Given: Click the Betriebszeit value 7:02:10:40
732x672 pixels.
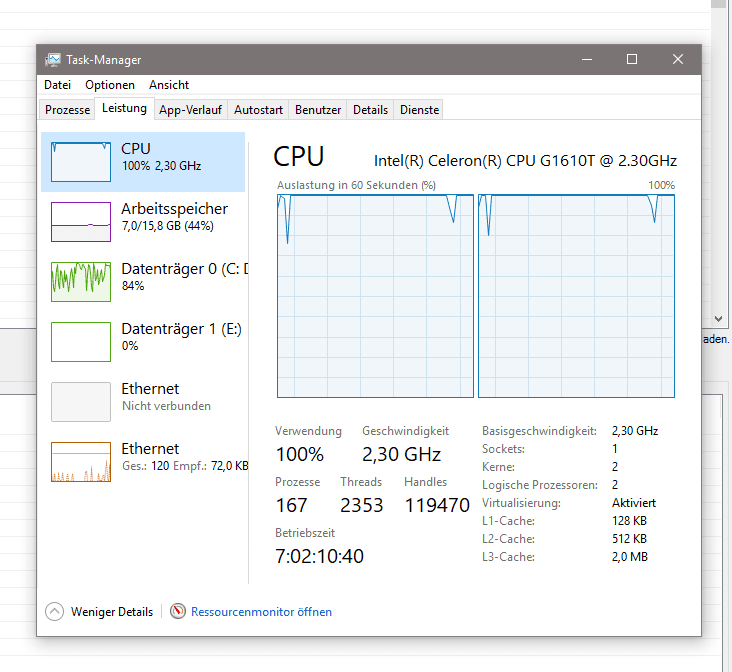Looking at the screenshot, I should click(x=319, y=556).
